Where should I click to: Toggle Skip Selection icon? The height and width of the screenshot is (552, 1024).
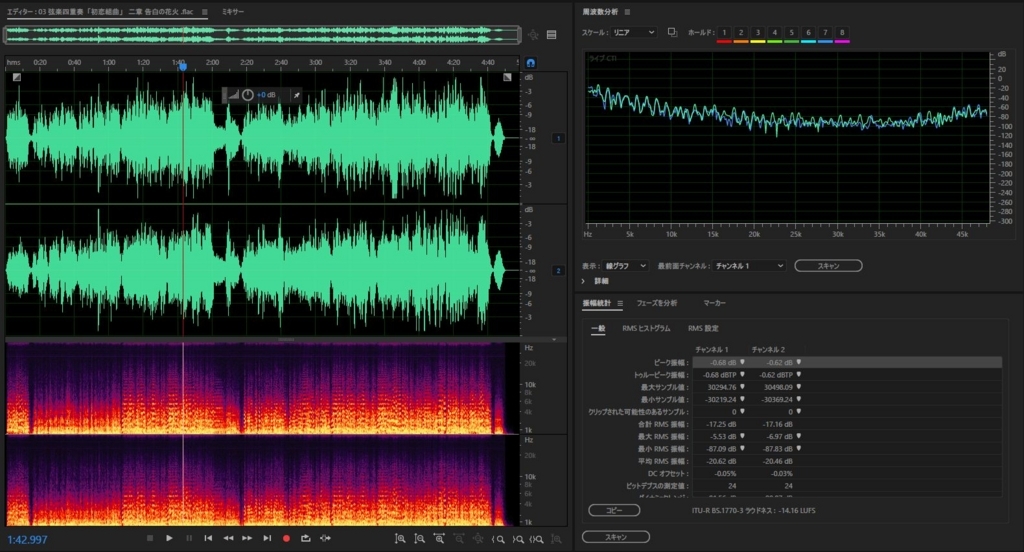(x=325, y=538)
